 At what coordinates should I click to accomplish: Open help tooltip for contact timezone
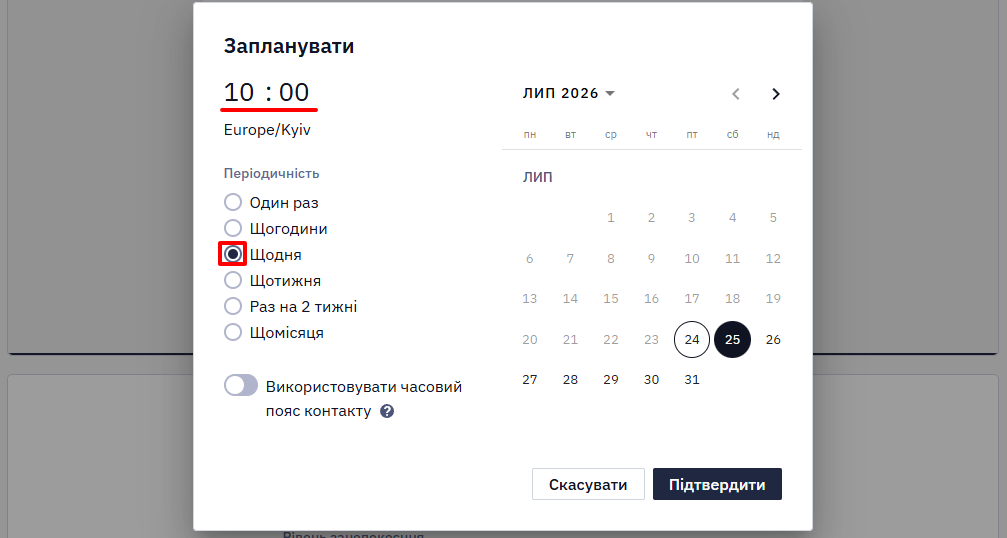(x=387, y=412)
